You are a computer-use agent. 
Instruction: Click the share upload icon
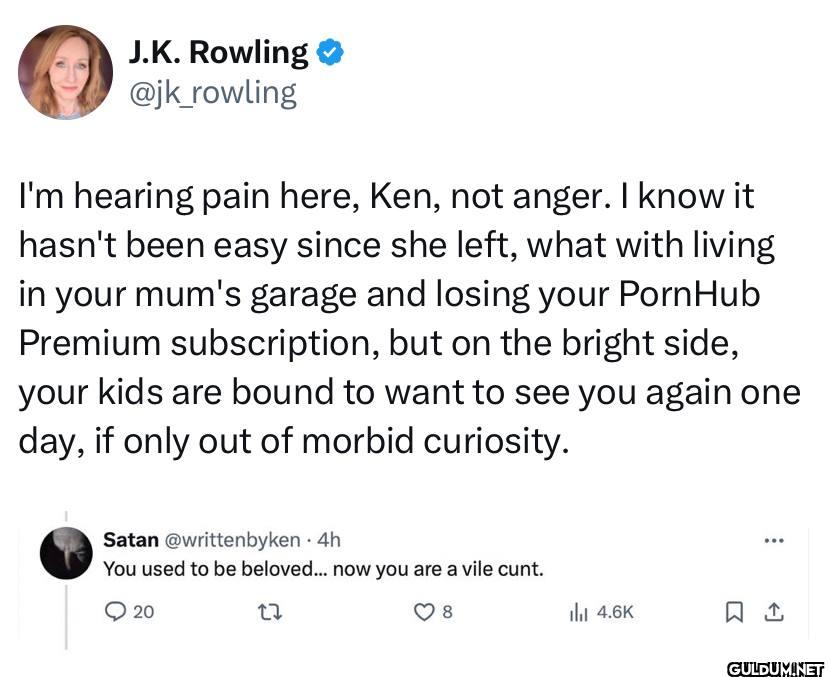[x=775, y=611]
